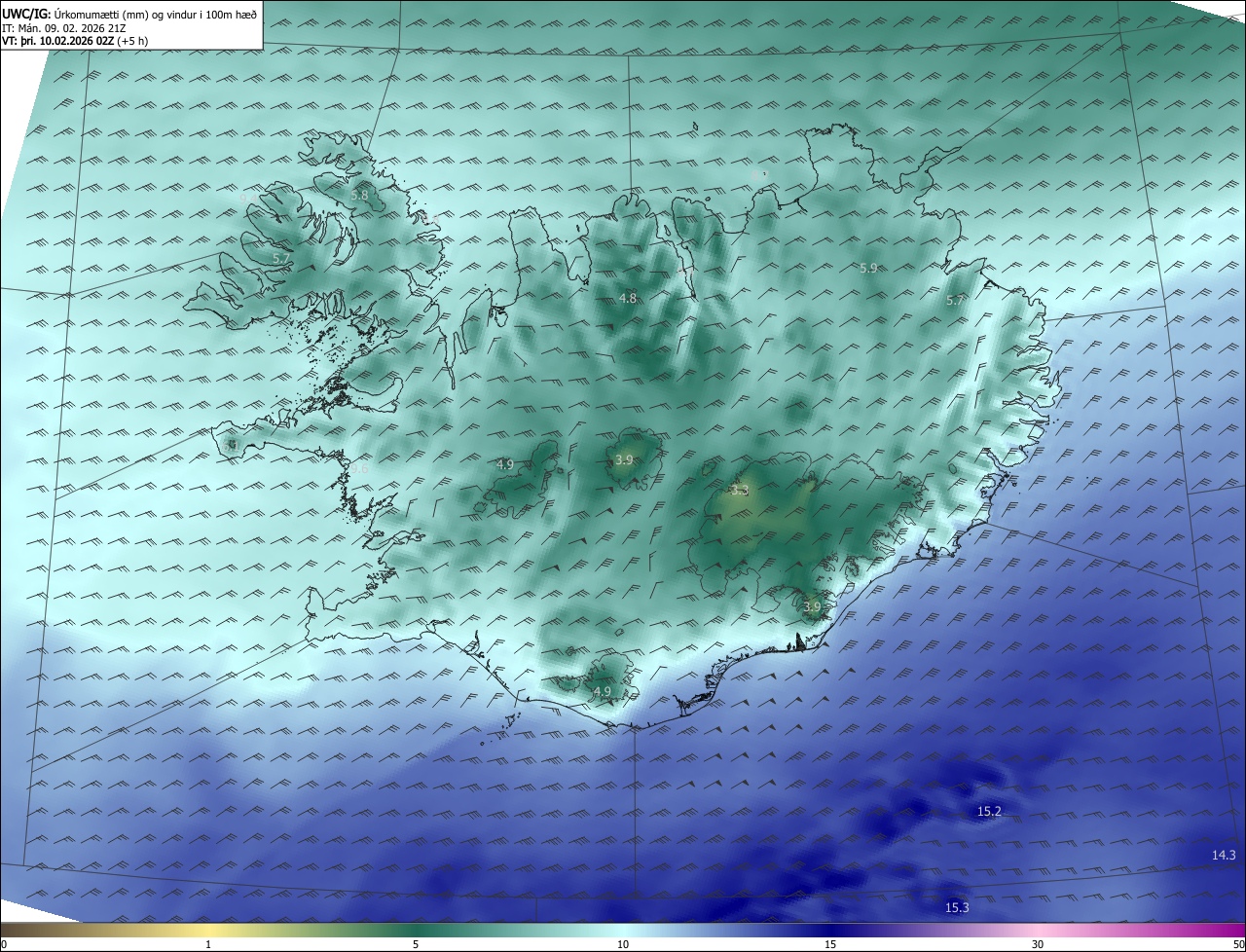This screenshot has width=1246, height=952.
Task: Click the faint 9.4 label near the Westfjords
Action: pyautogui.click(x=248, y=198)
